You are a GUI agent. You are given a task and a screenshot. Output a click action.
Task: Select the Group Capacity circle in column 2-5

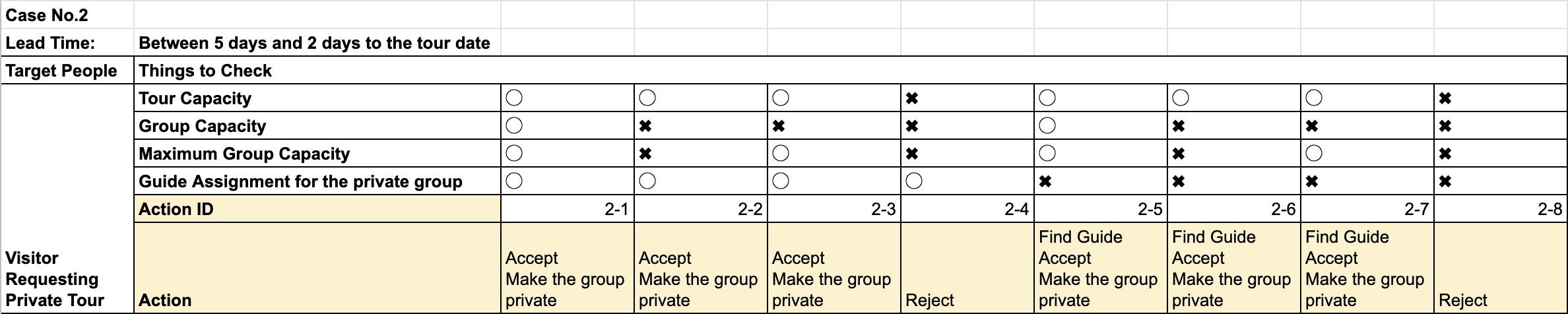(1047, 126)
